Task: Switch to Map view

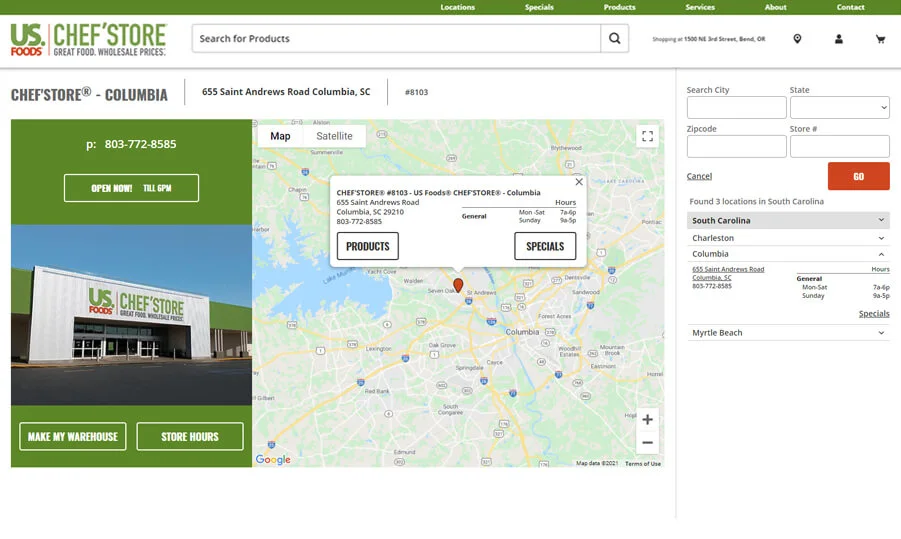Action: tap(280, 136)
